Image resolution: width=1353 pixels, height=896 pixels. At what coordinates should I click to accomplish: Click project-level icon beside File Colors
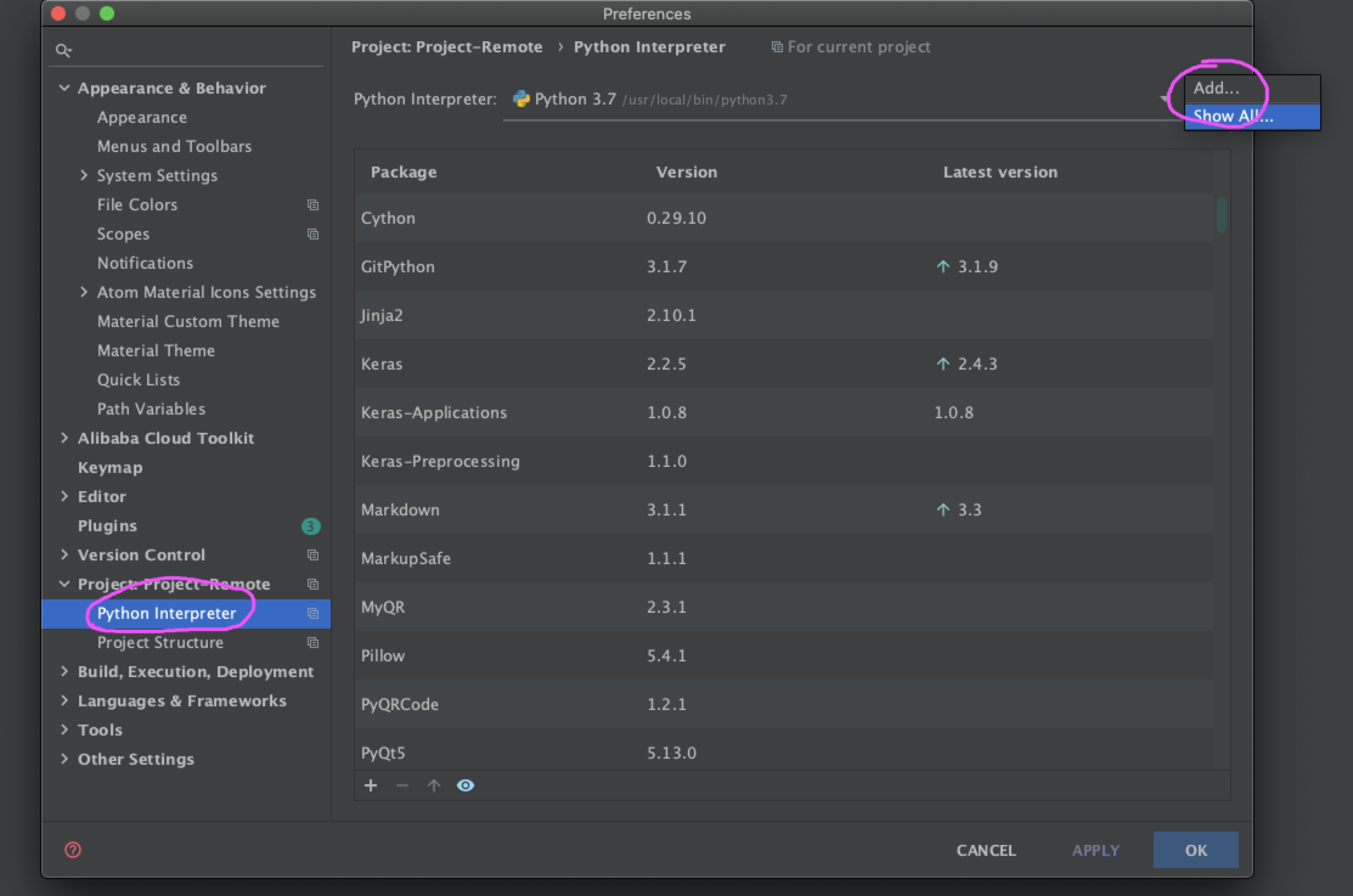313,205
